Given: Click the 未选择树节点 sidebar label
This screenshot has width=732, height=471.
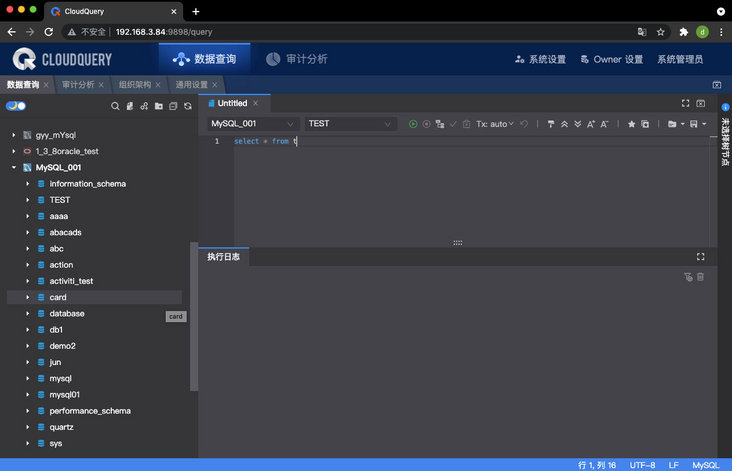Looking at the screenshot, I should (x=725, y=142).
